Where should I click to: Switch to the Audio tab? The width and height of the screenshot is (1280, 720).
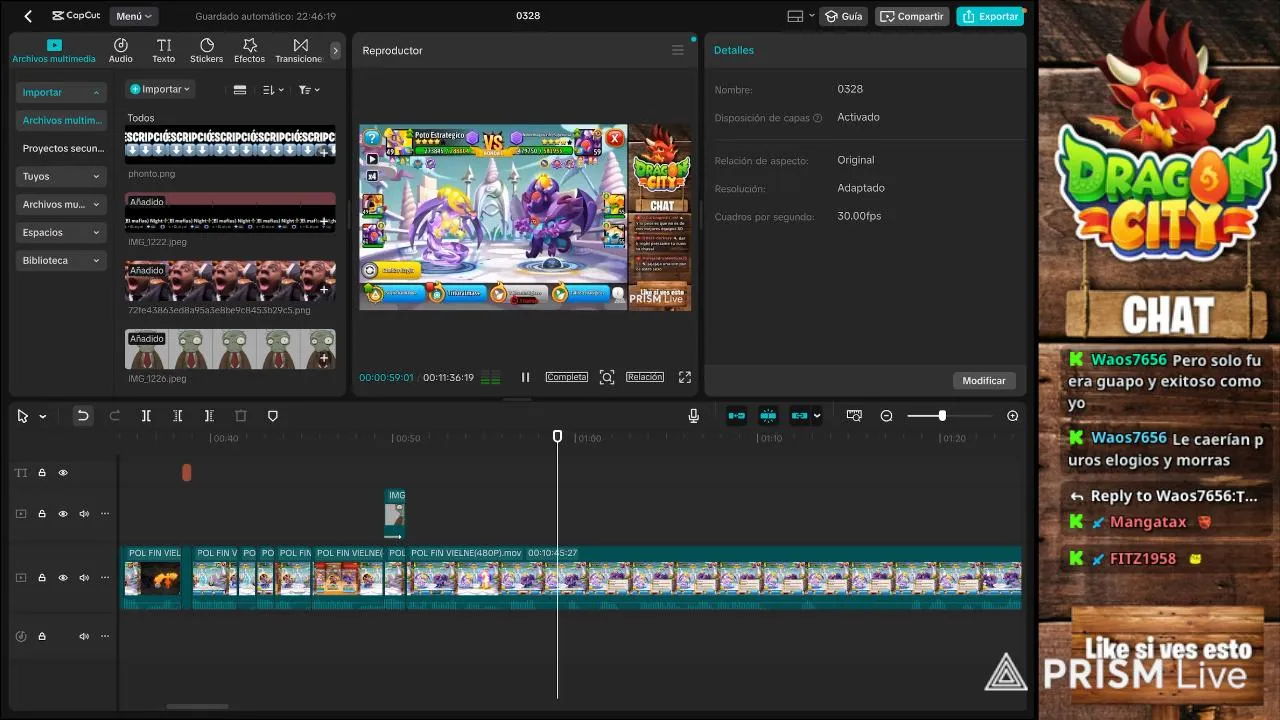click(121, 51)
